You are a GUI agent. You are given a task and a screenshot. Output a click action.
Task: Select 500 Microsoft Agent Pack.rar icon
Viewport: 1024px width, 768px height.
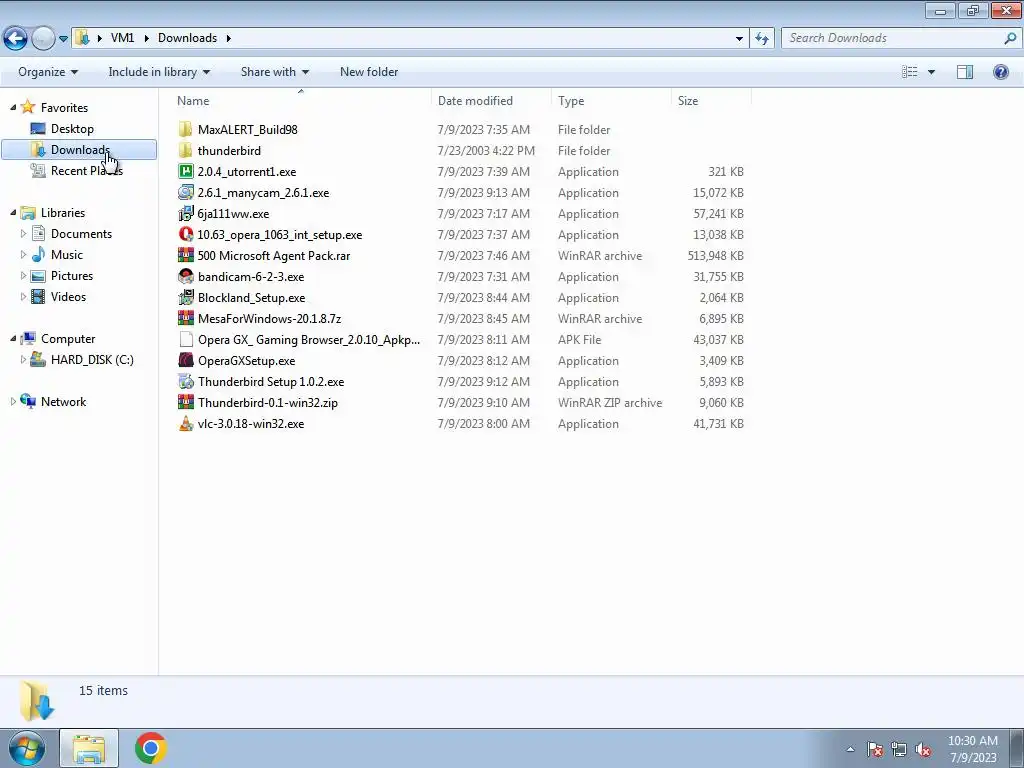(x=185, y=255)
